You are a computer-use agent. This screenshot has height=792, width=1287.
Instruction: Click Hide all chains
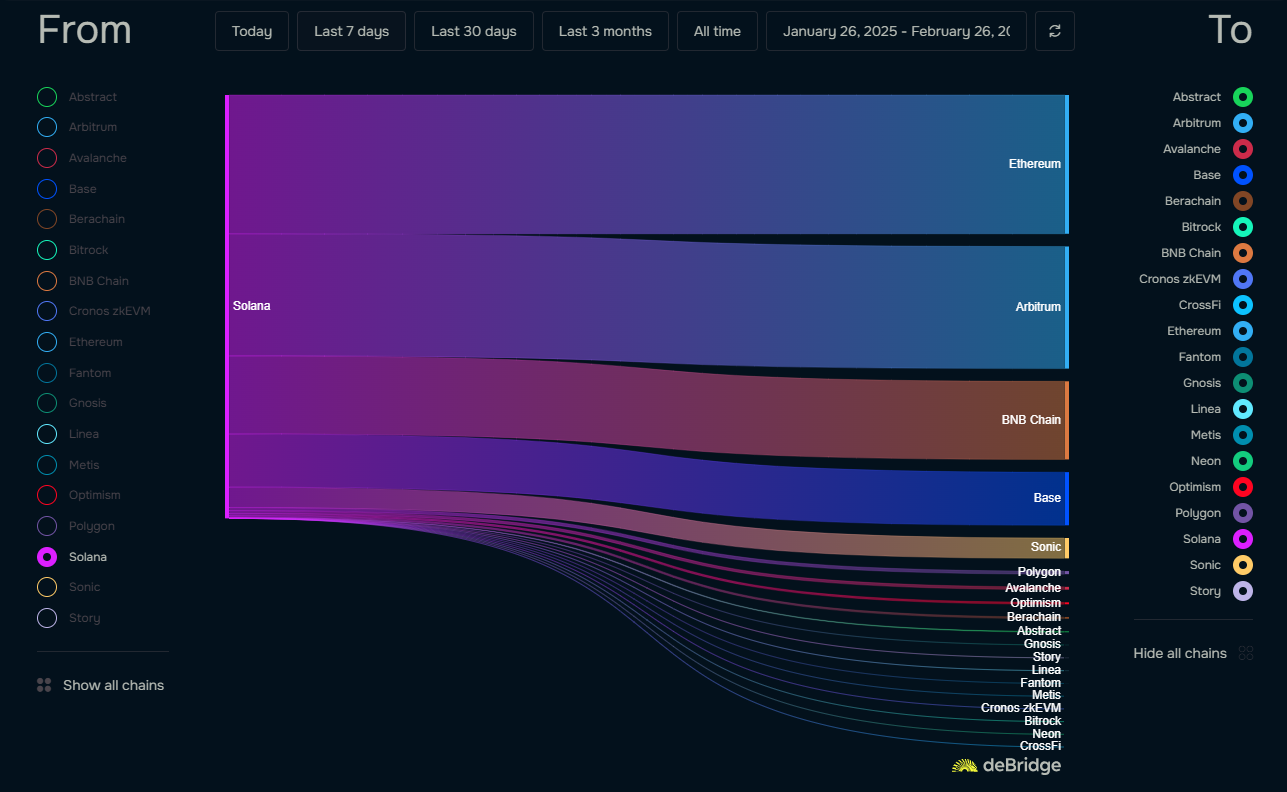[x=1180, y=653]
